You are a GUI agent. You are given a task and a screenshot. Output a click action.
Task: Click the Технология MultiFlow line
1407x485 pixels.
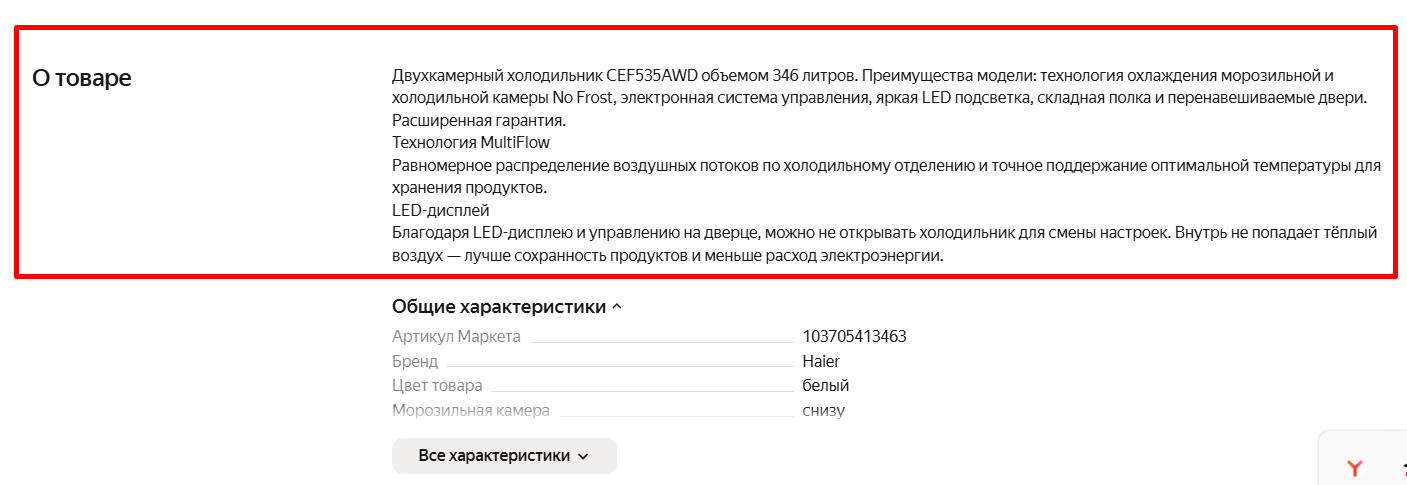coord(471,143)
